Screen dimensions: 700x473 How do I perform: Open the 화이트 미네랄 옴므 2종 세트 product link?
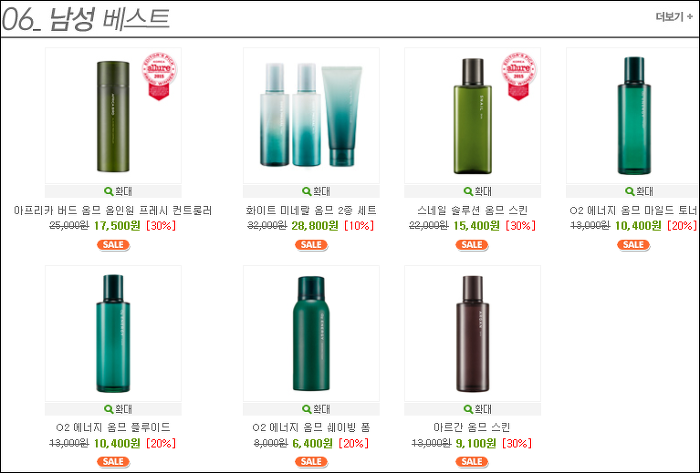pyautogui.click(x=311, y=210)
